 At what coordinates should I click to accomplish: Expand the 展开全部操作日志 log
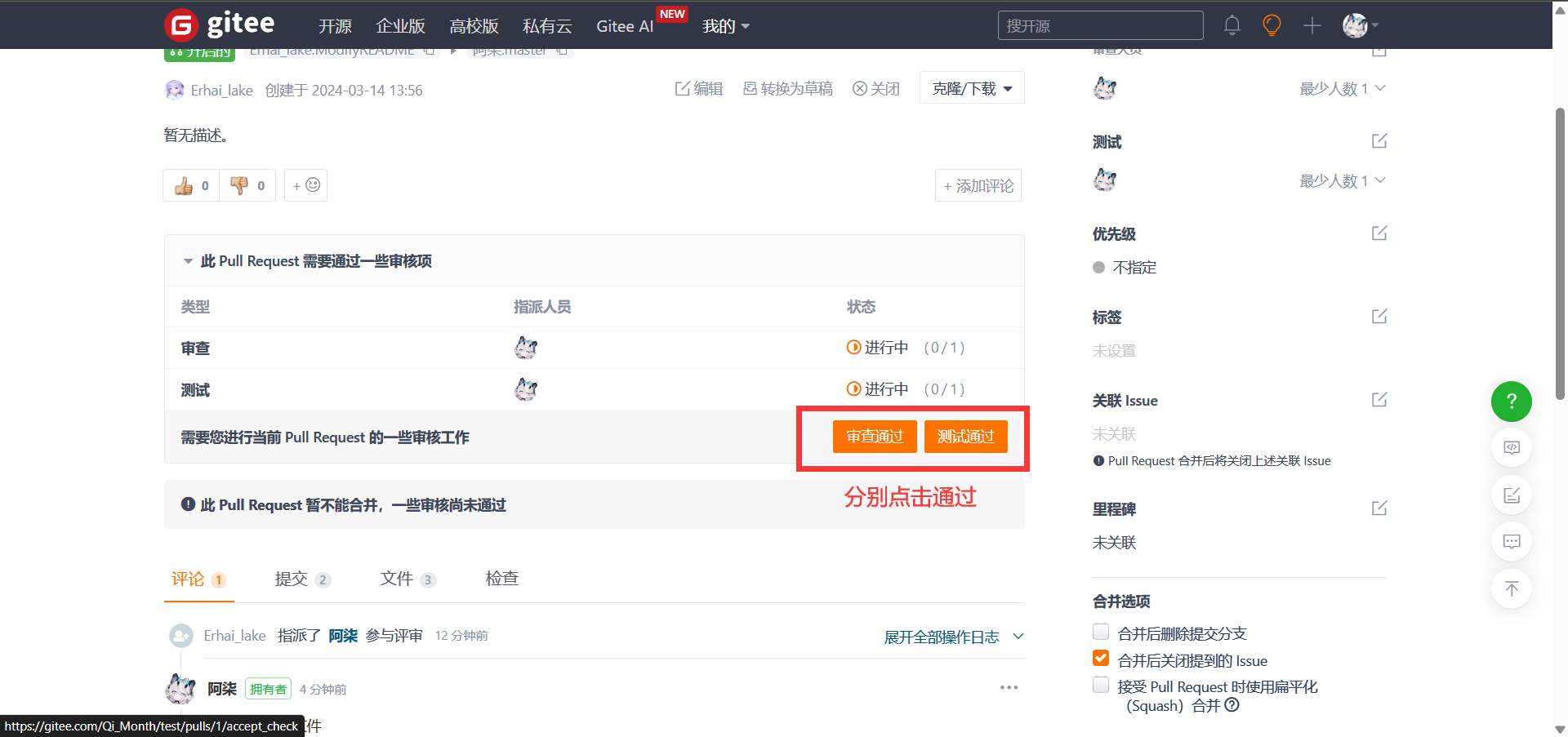952,637
